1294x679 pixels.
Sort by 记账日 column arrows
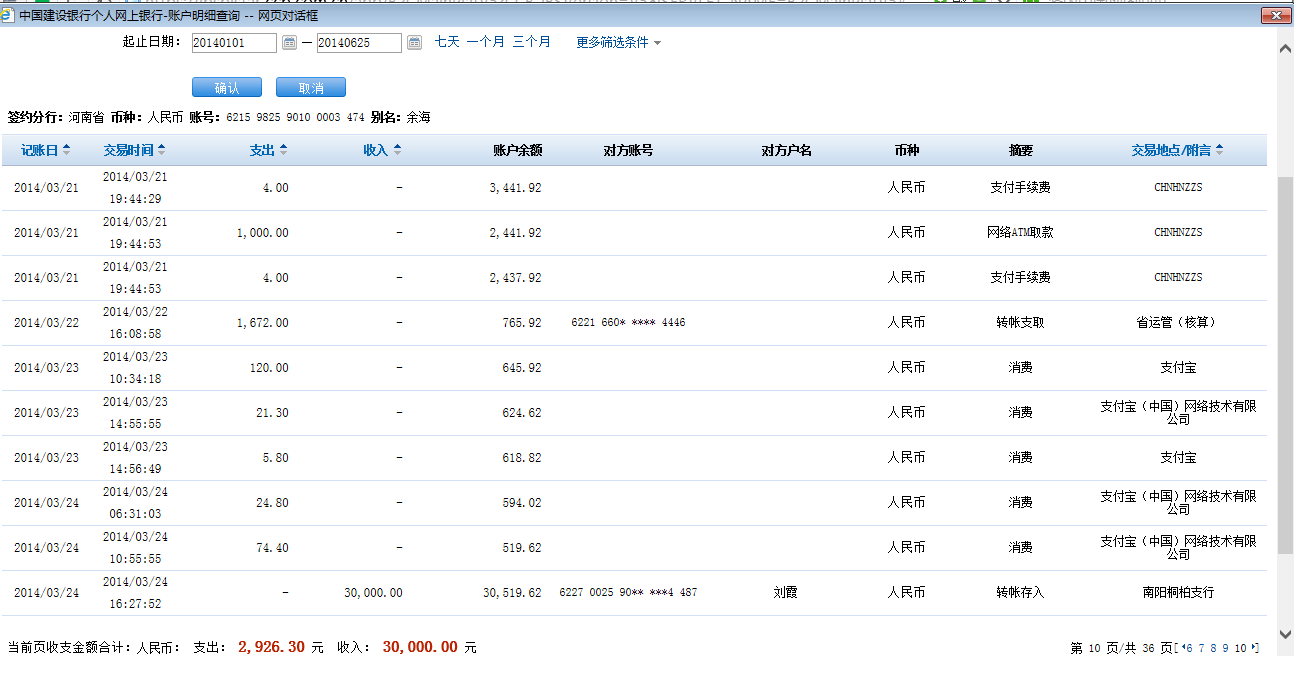[x=66, y=150]
